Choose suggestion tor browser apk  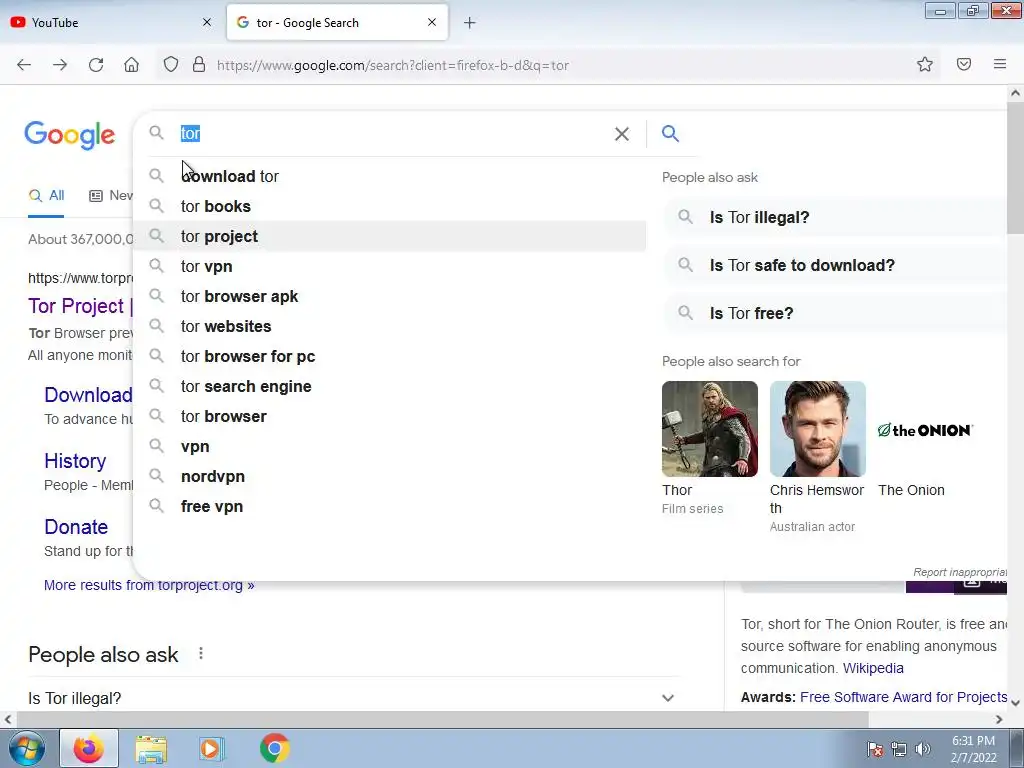click(x=389, y=296)
